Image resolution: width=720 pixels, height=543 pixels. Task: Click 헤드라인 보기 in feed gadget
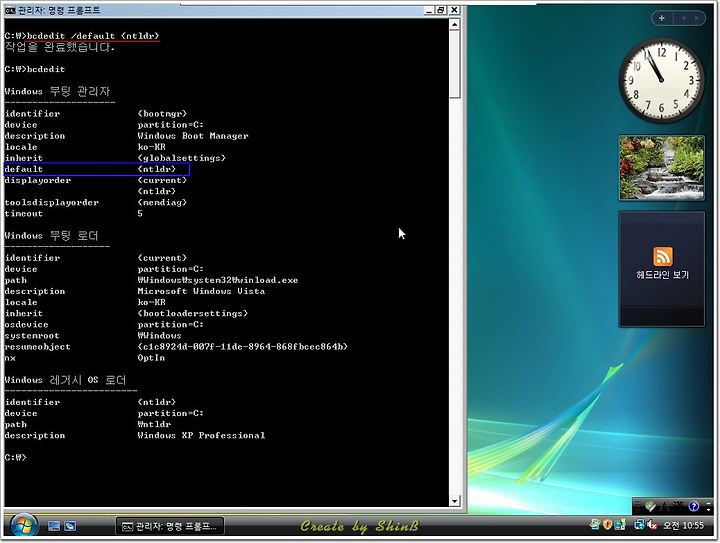[x=662, y=274]
